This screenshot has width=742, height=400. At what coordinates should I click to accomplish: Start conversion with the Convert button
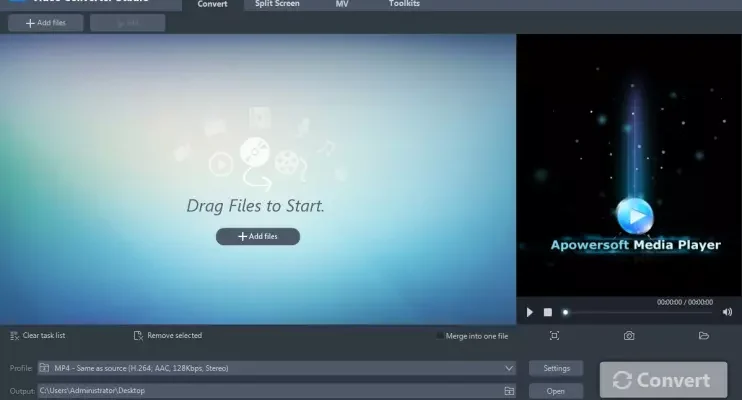point(663,380)
